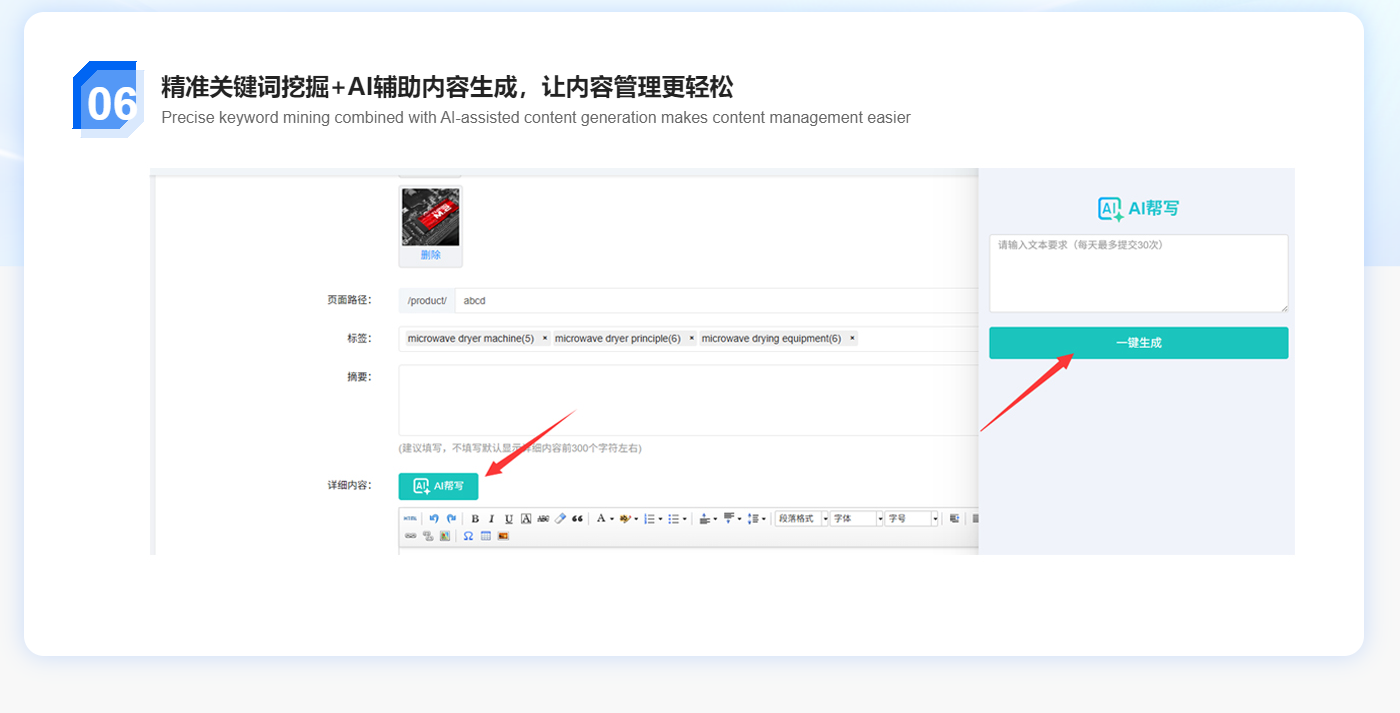Click the Redo arrow icon
This screenshot has height=713, width=1400.
pos(451,519)
